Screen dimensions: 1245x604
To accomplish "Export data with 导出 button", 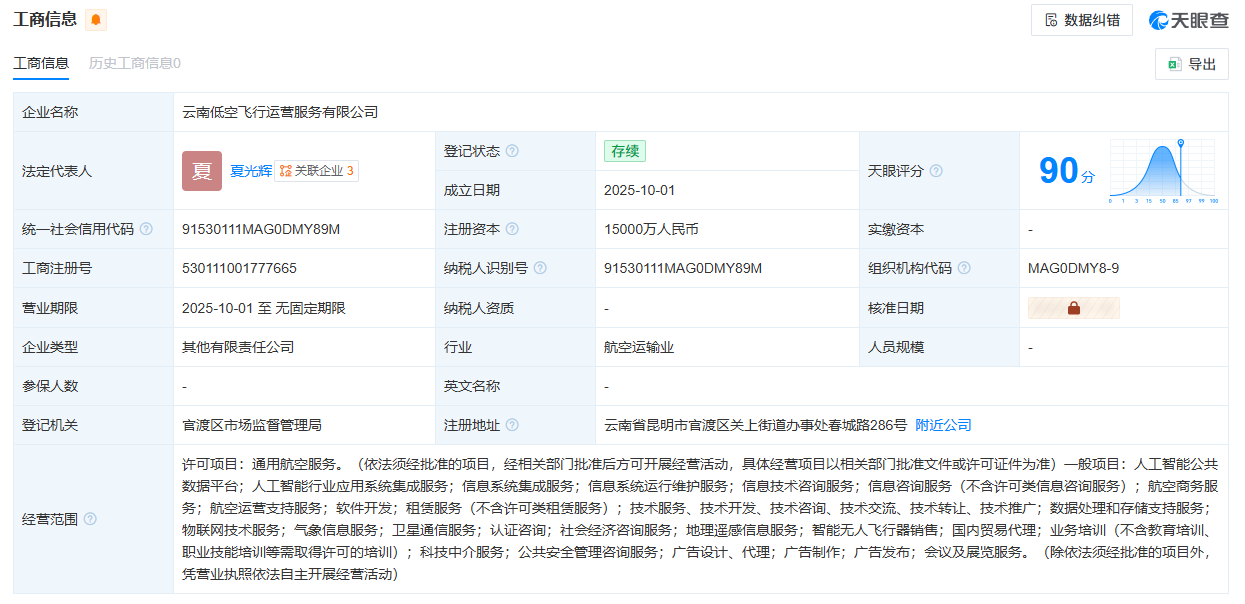I will [1191, 64].
